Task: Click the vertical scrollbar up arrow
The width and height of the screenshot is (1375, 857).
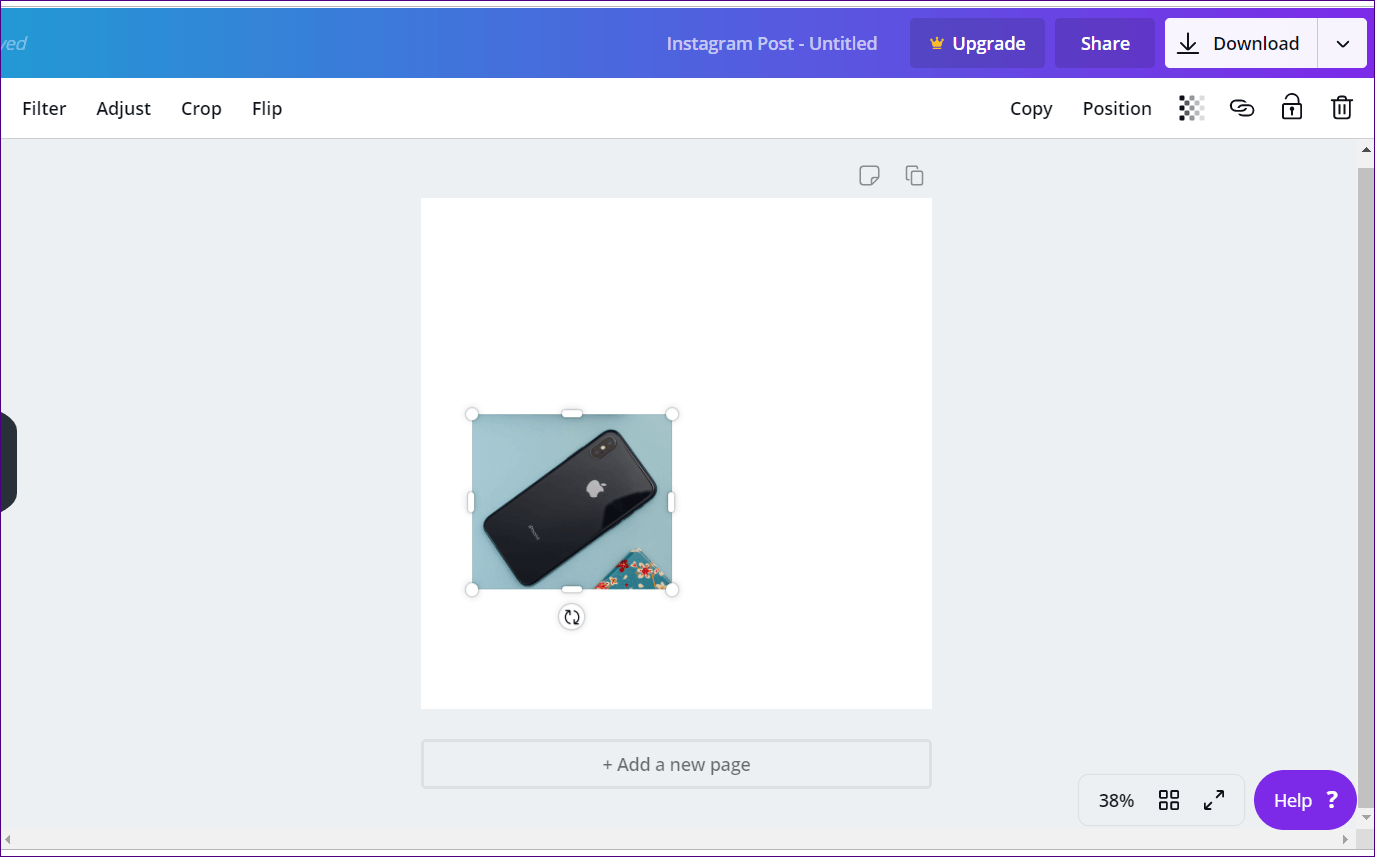Action: (x=1366, y=151)
